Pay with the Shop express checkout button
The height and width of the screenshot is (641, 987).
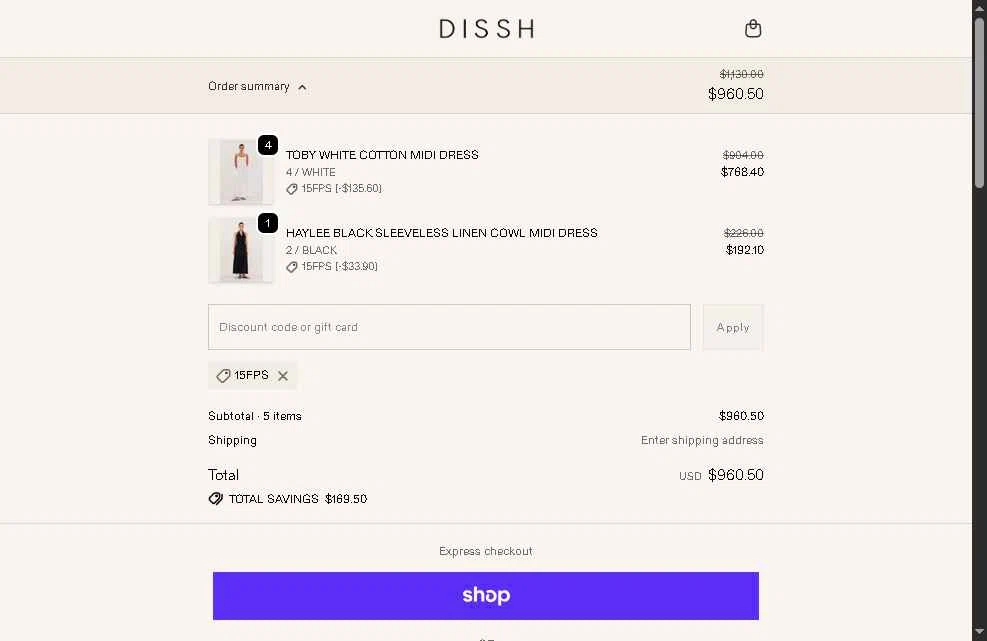tap(485, 596)
